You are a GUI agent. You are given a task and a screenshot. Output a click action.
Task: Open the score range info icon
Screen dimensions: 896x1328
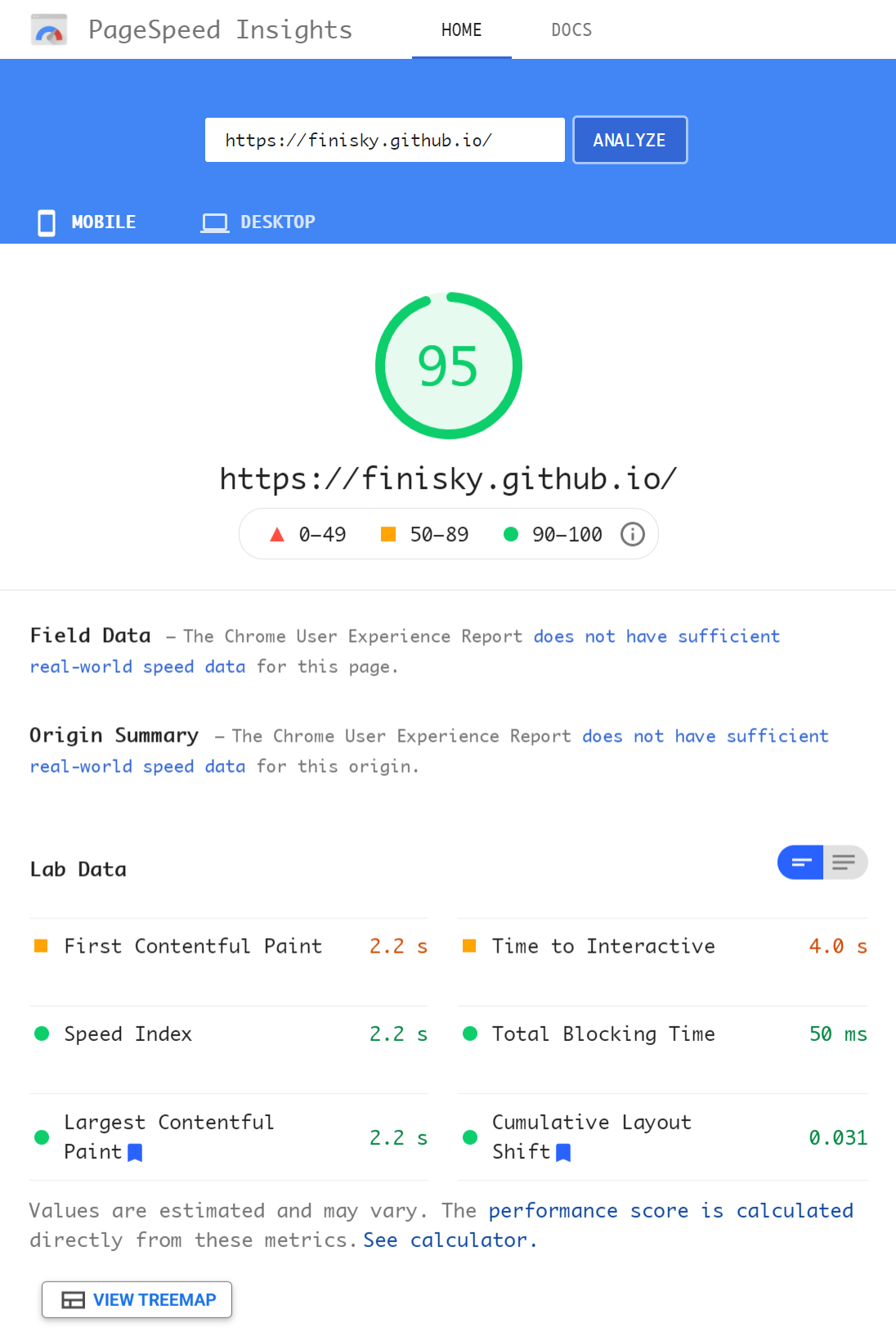pos(633,534)
